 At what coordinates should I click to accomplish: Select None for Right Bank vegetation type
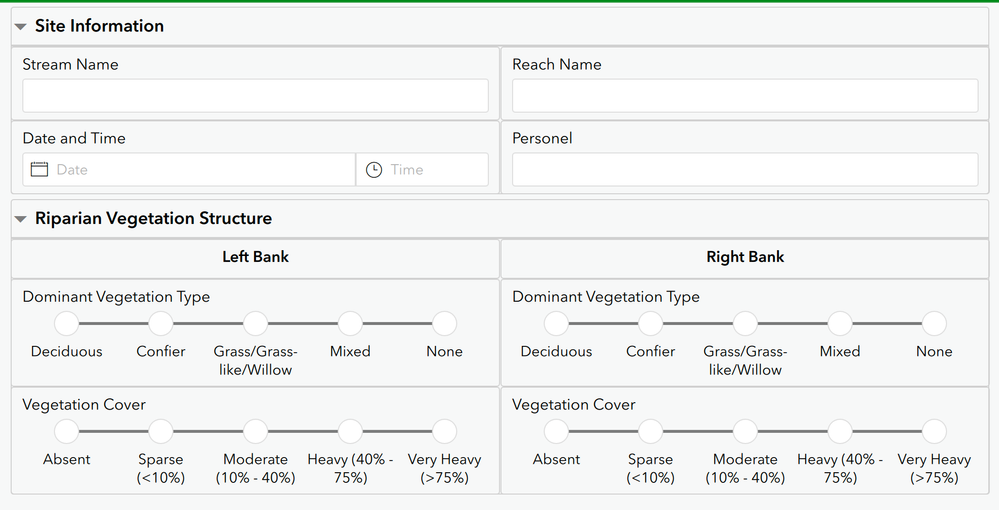[934, 324]
